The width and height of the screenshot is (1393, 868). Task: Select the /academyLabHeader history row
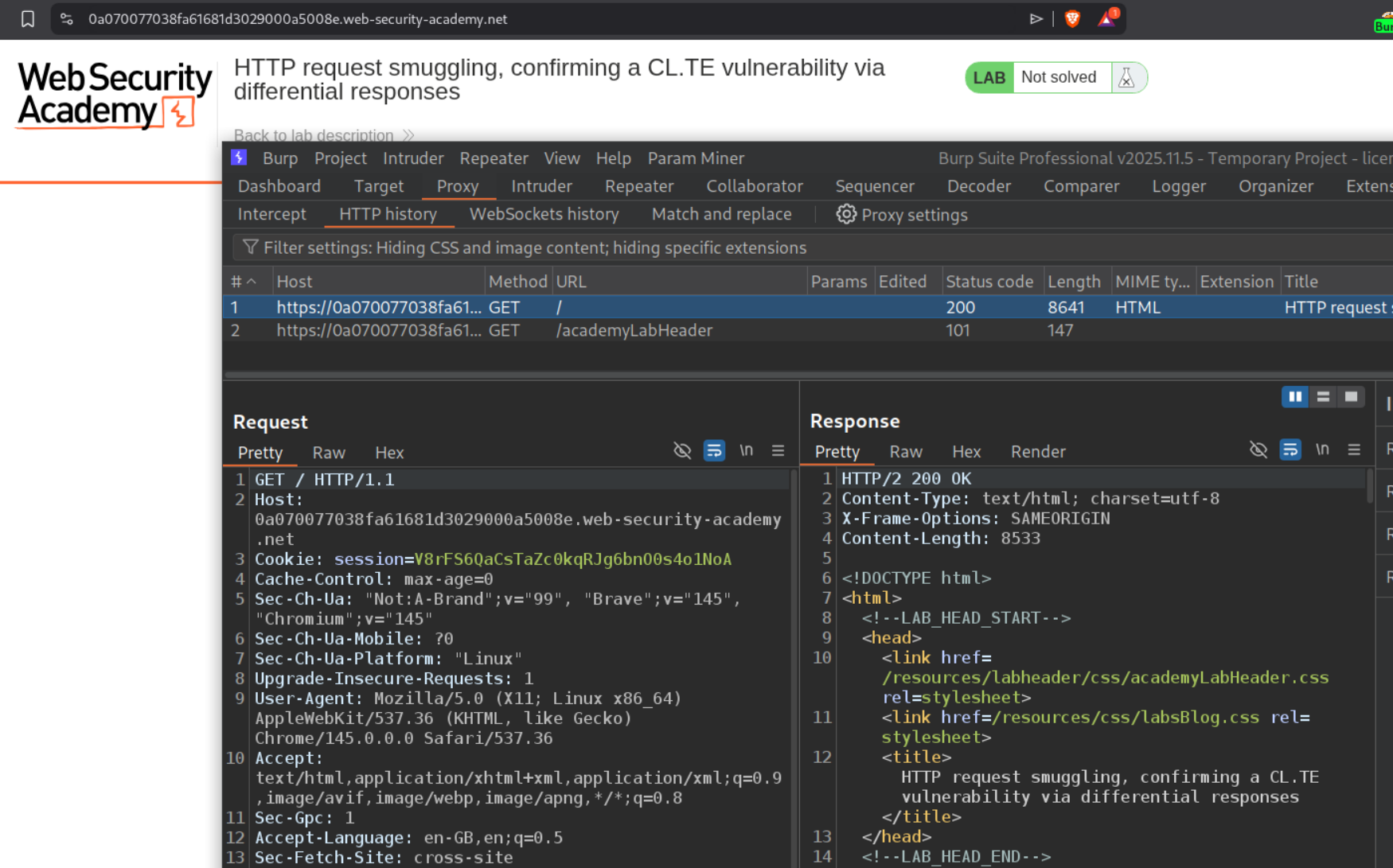634,330
